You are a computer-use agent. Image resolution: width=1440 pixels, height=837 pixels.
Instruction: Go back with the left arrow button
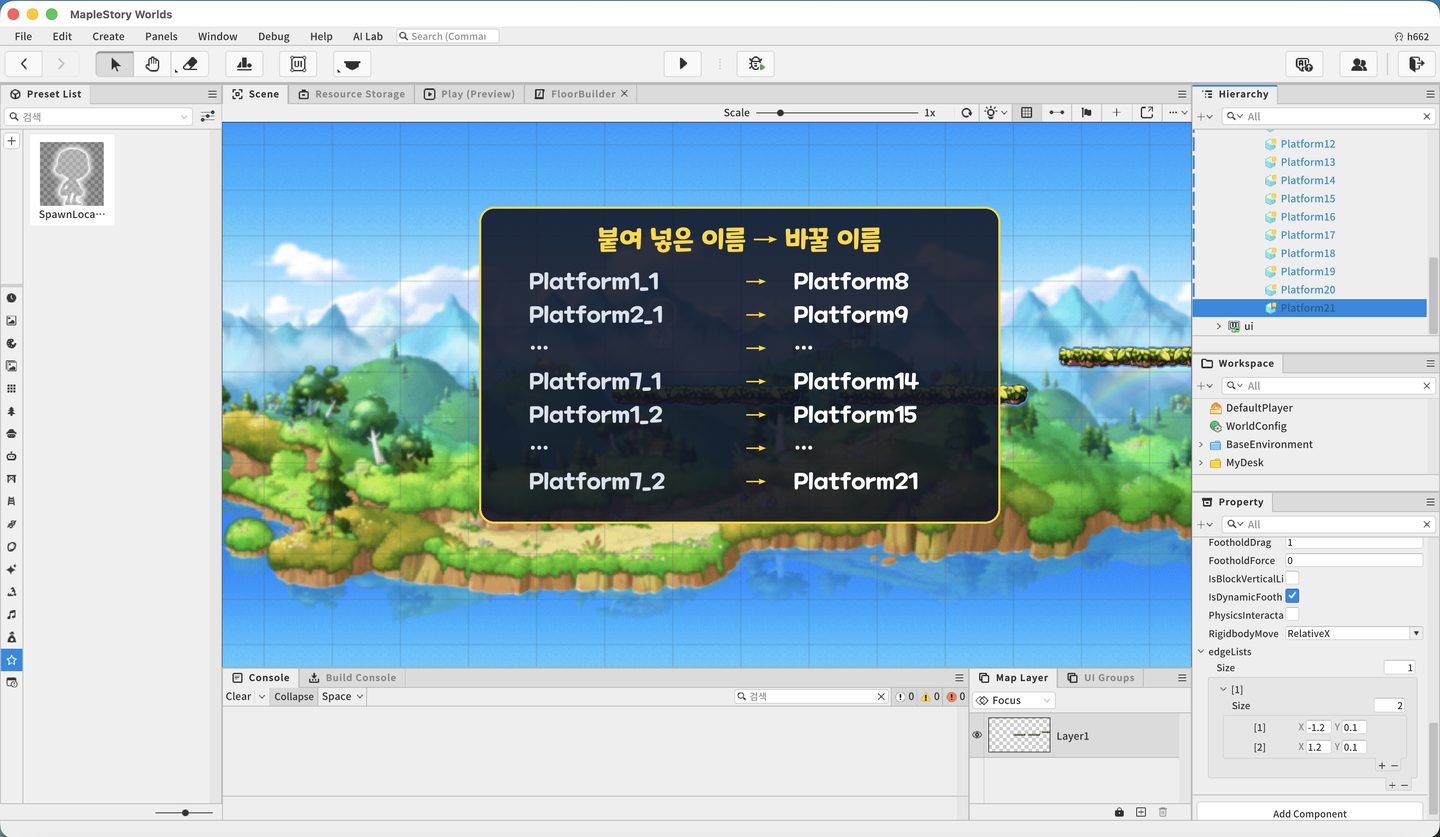[x=24, y=64]
